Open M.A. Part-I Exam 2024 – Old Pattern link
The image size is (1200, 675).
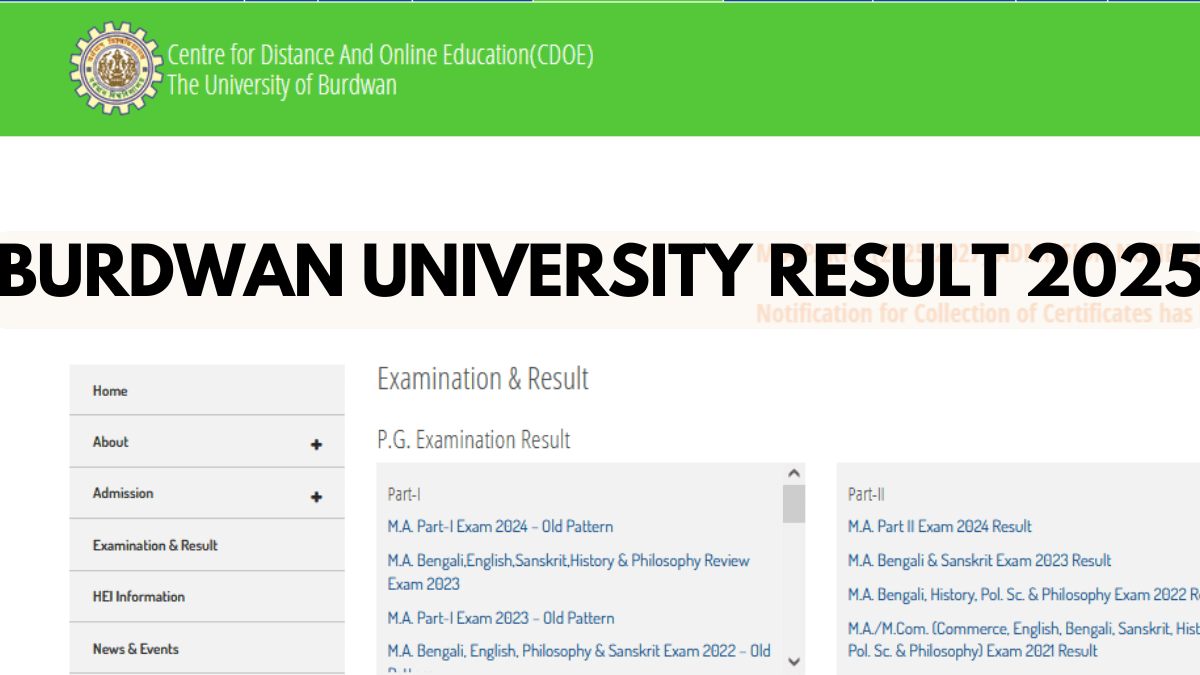coord(501,526)
